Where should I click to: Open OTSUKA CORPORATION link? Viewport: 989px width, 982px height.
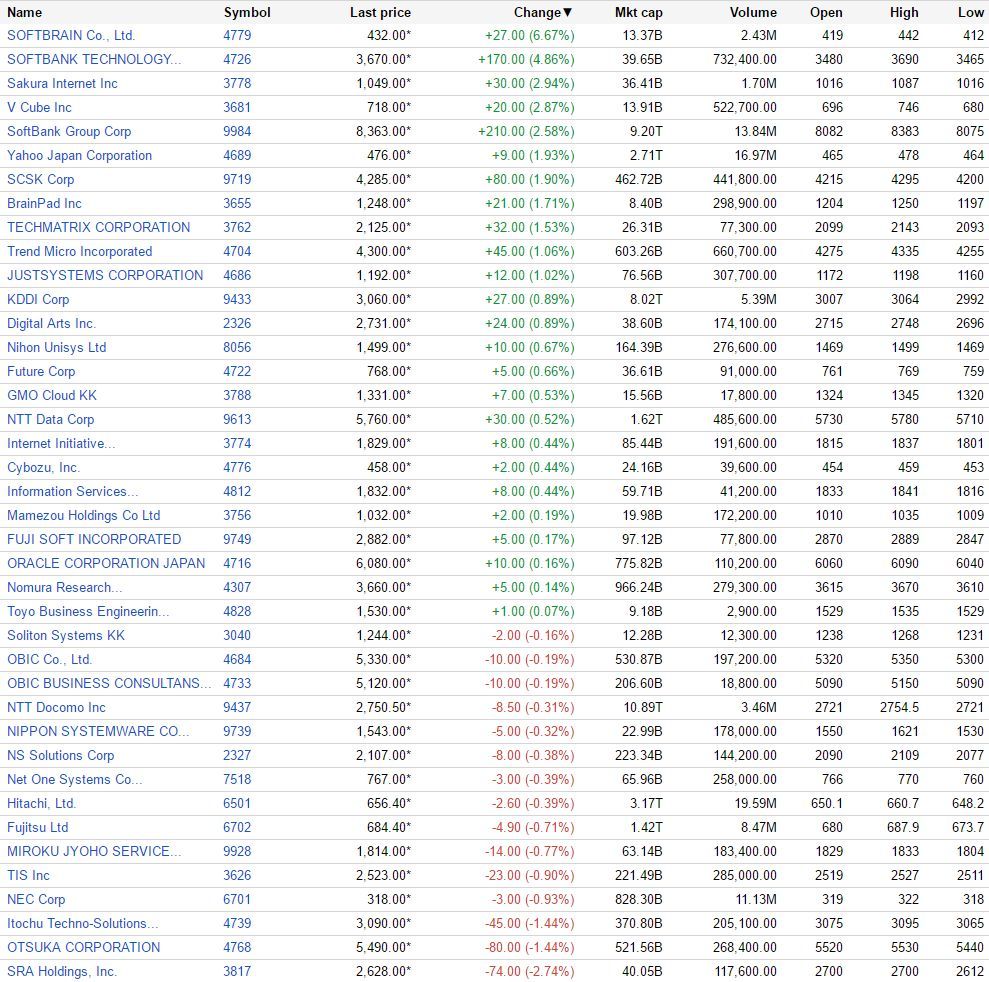pos(83,946)
